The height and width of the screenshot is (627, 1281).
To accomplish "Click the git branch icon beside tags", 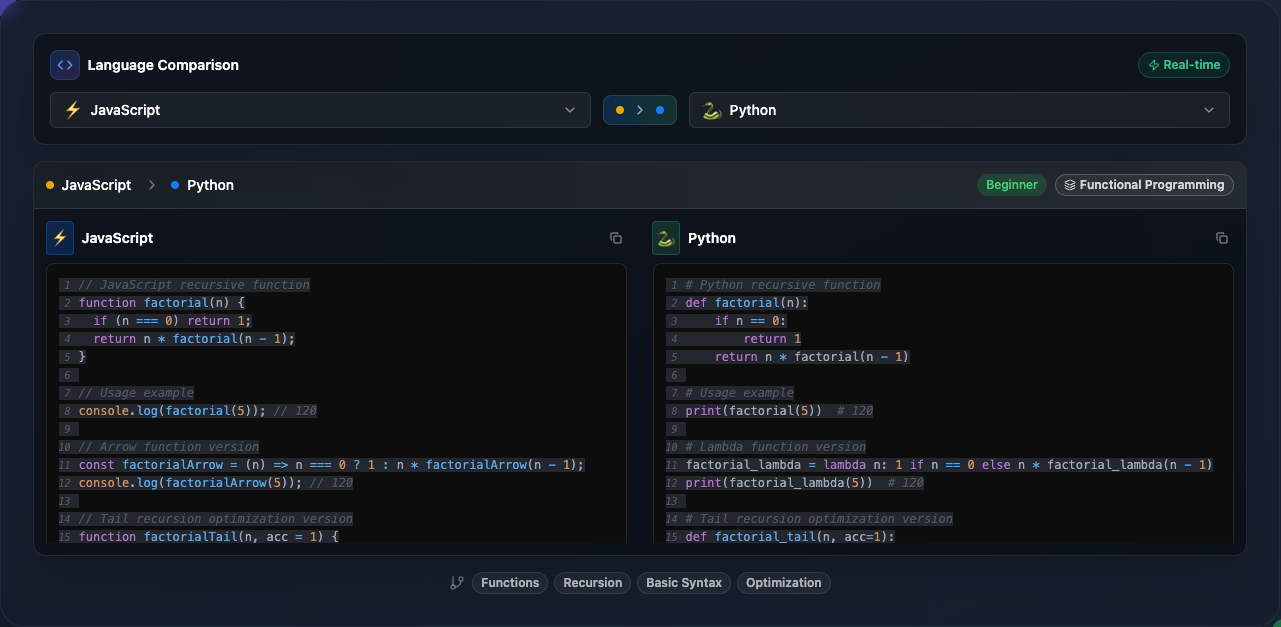I will point(457,583).
